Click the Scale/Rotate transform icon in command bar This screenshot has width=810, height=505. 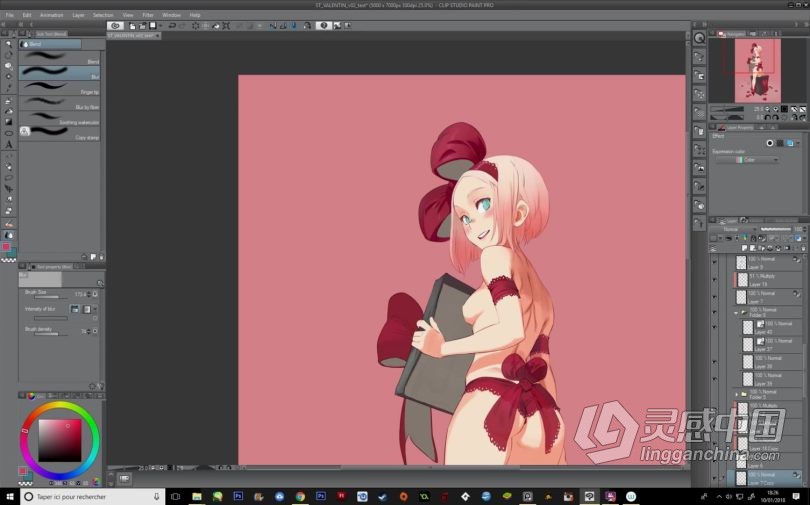point(226,26)
